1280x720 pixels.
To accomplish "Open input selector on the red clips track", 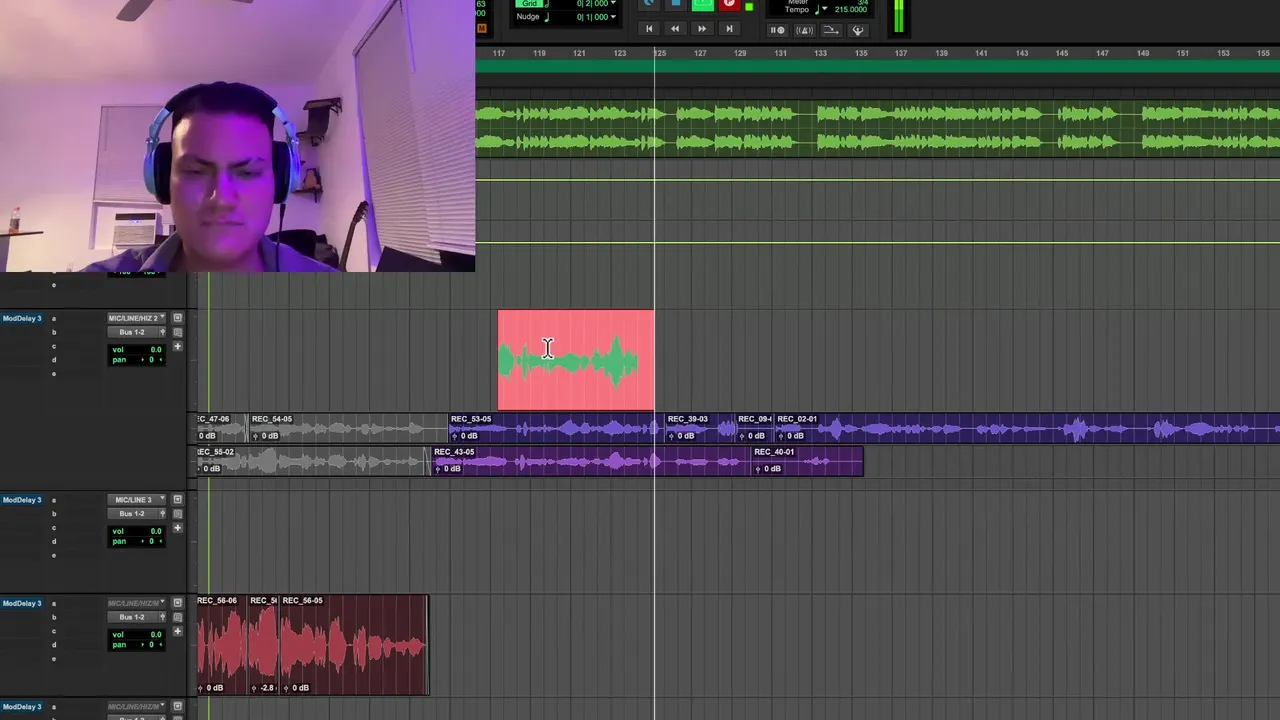I will pos(137,603).
